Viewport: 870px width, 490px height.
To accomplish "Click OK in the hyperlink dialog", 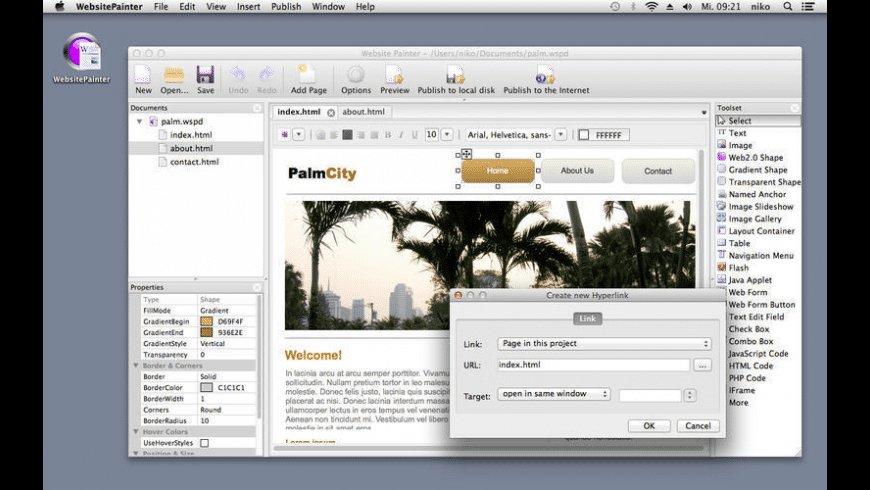I will point(649,426).
